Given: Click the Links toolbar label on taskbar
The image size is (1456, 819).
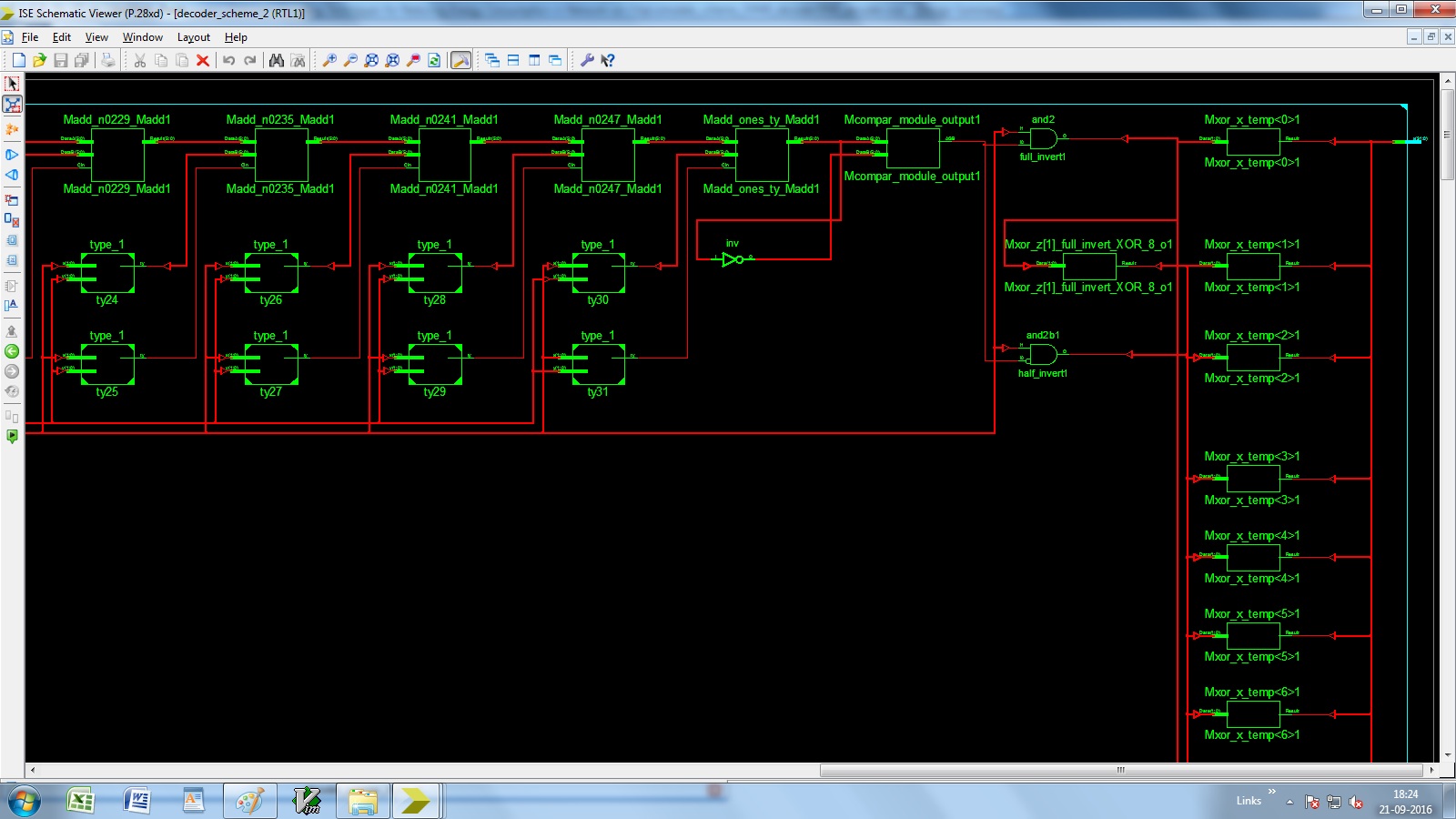Looking at the screenshot, I should (1249, 801).
